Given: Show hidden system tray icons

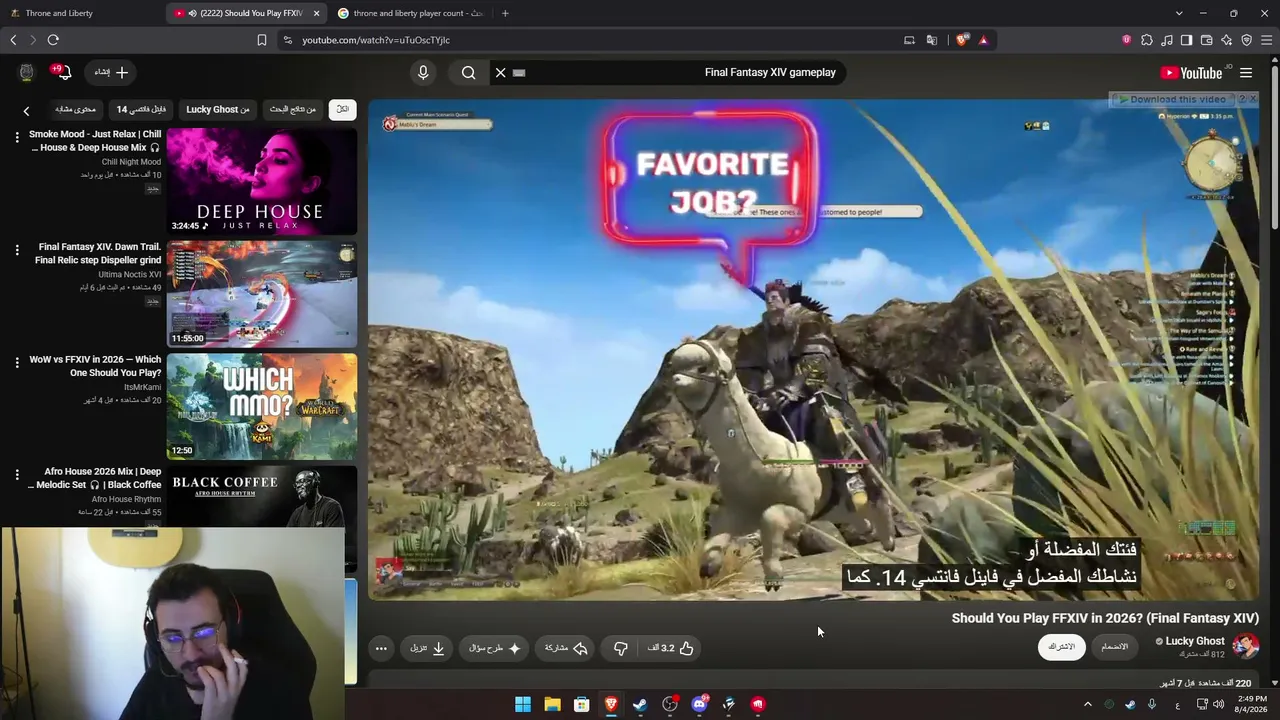Looking at the screenshot, I should coord(1088,704).
